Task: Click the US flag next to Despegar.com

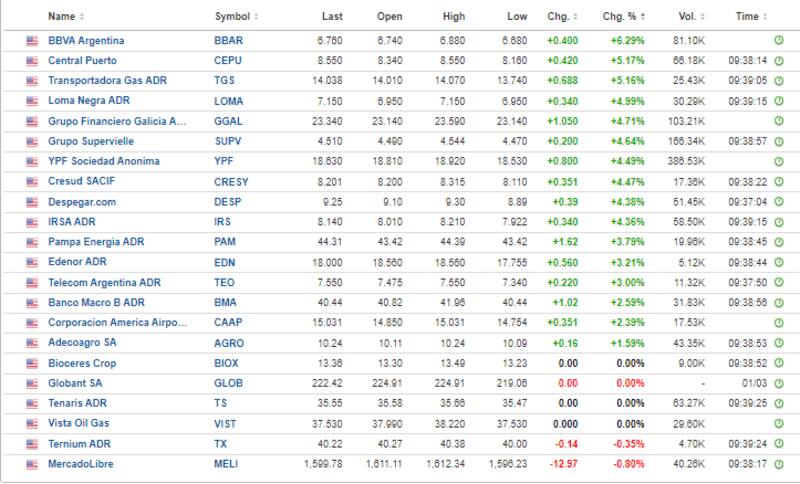Action: coord(32,201)
